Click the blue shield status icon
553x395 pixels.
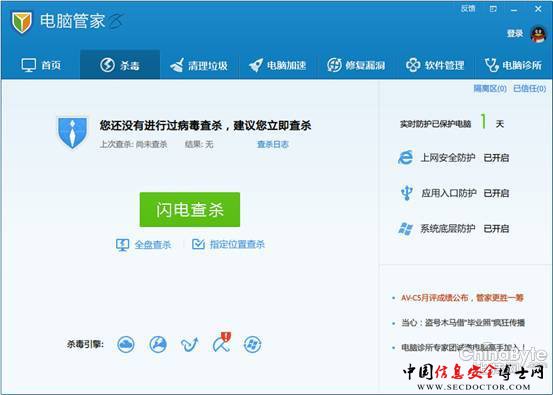[72, 133]
